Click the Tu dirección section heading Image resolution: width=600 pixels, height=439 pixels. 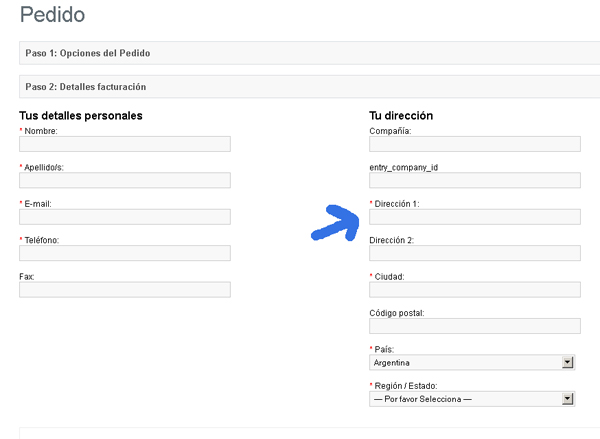[x=401, y=116]
